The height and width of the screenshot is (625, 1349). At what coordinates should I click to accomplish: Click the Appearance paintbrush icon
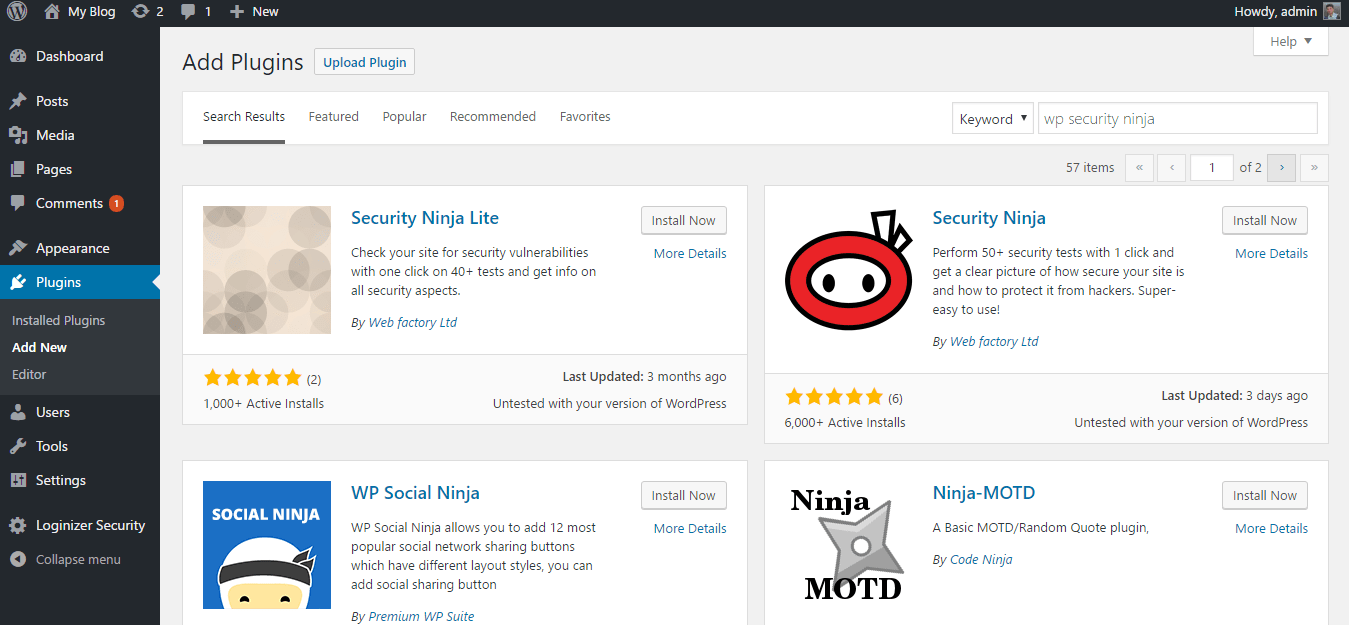pos(18,248)
